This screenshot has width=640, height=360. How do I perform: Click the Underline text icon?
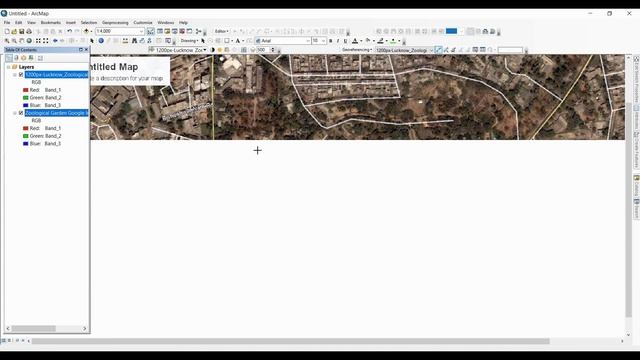(x=345, y=41)
